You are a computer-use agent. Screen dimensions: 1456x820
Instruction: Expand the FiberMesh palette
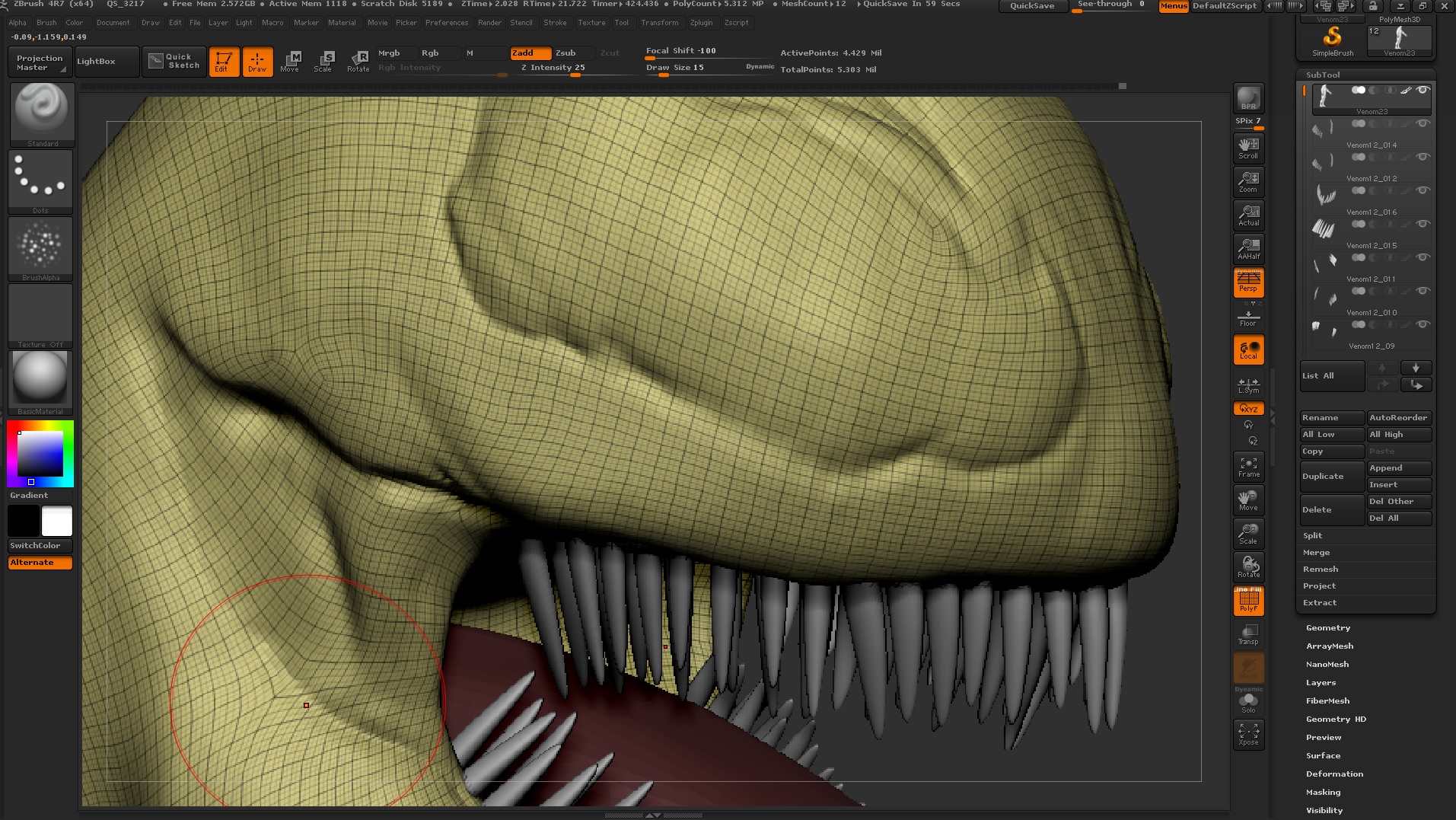pos(1327,701)
